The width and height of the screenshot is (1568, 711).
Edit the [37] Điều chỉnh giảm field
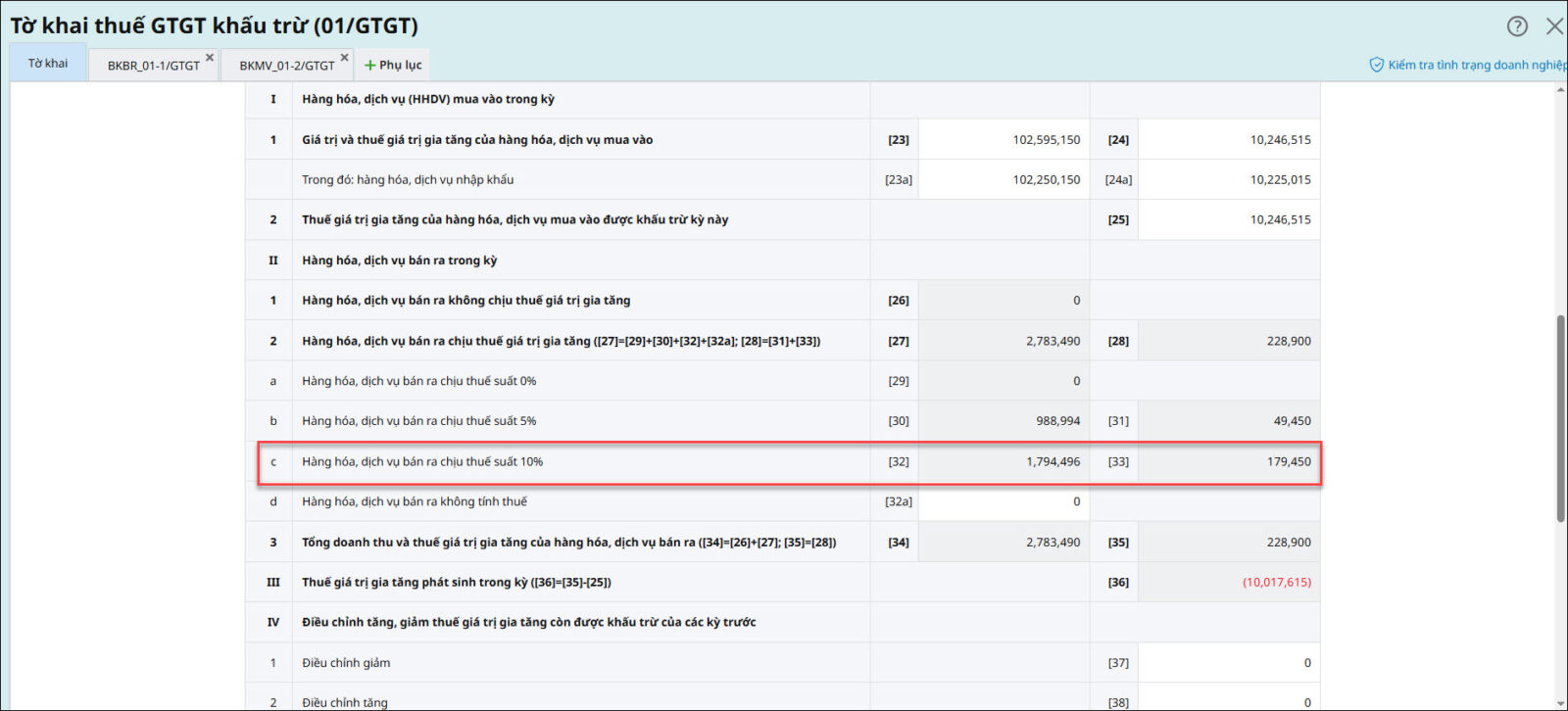(x=1228, y=663)
